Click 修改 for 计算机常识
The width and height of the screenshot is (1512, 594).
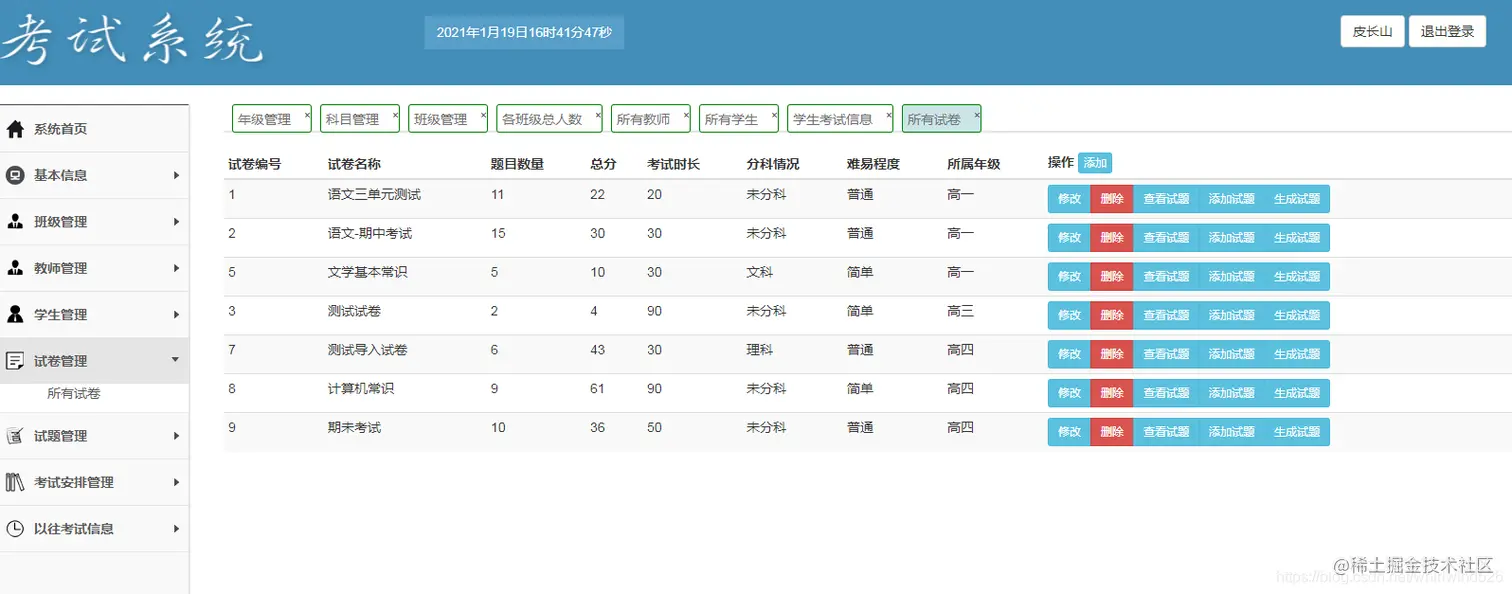pos(1069,393)
